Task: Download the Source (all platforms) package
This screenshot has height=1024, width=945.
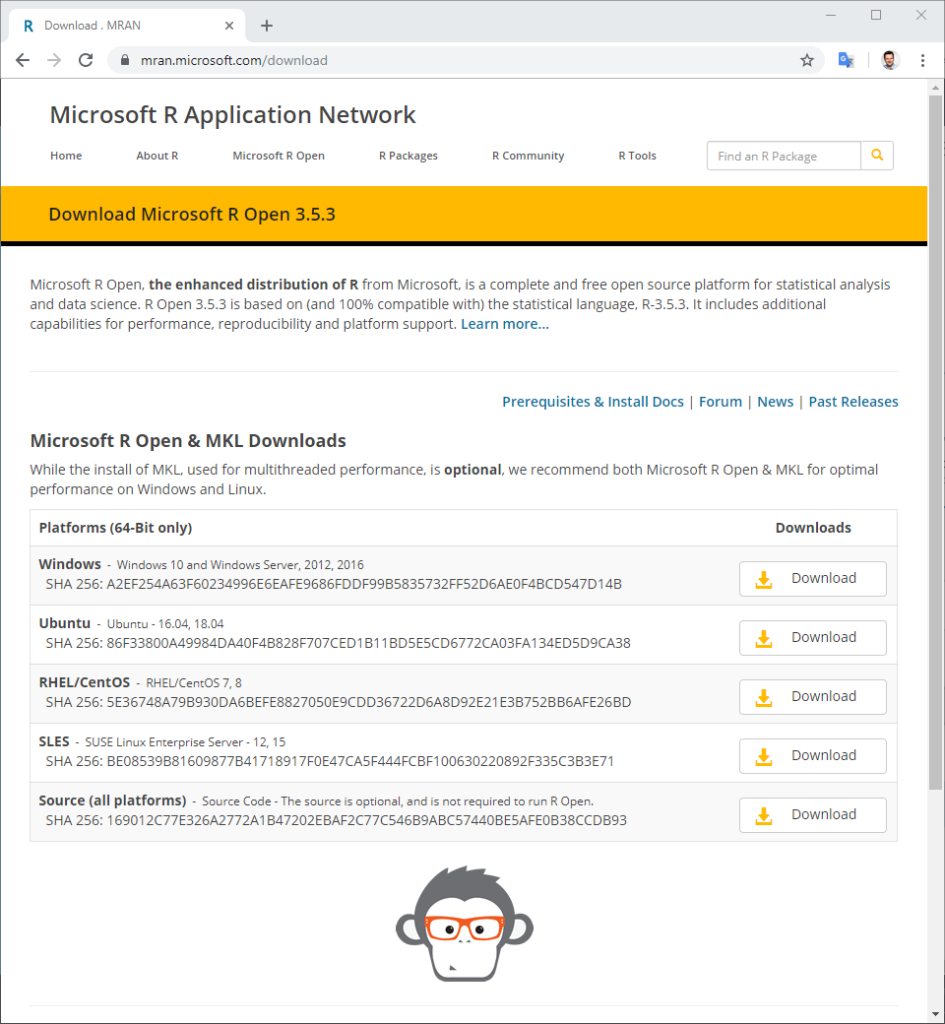Action: [x=812, y=815]
